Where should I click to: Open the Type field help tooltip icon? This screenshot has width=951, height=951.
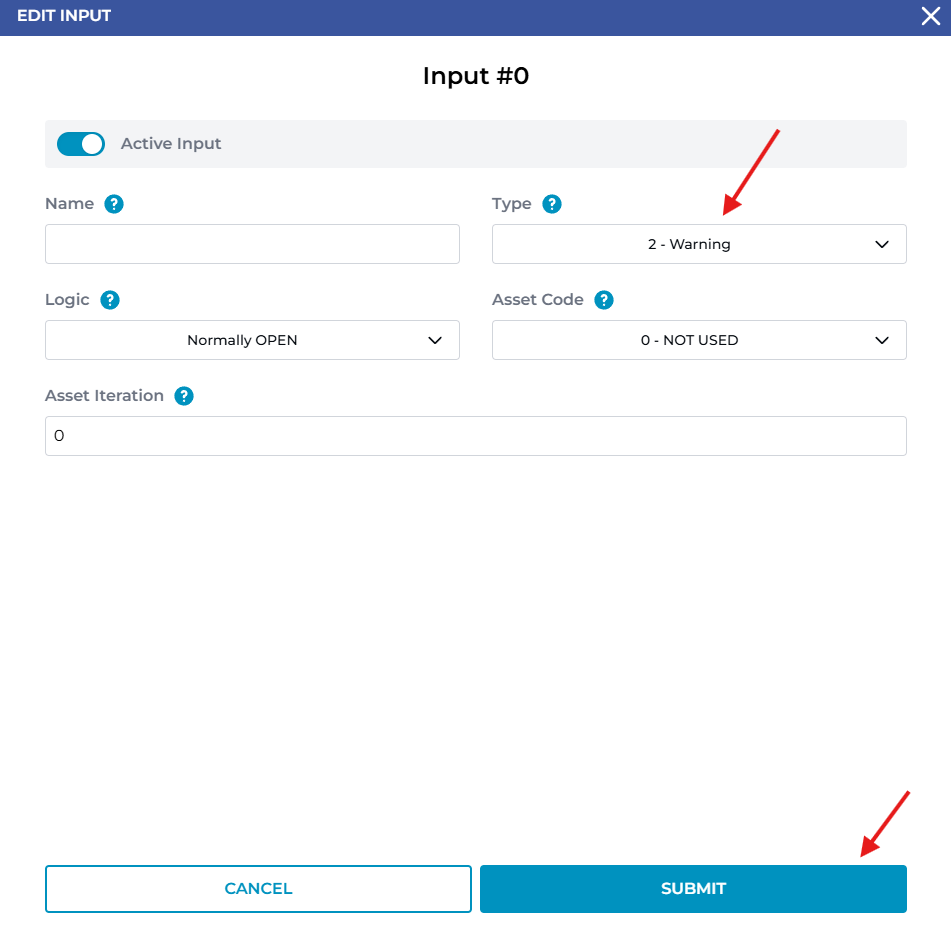point(552,204)
